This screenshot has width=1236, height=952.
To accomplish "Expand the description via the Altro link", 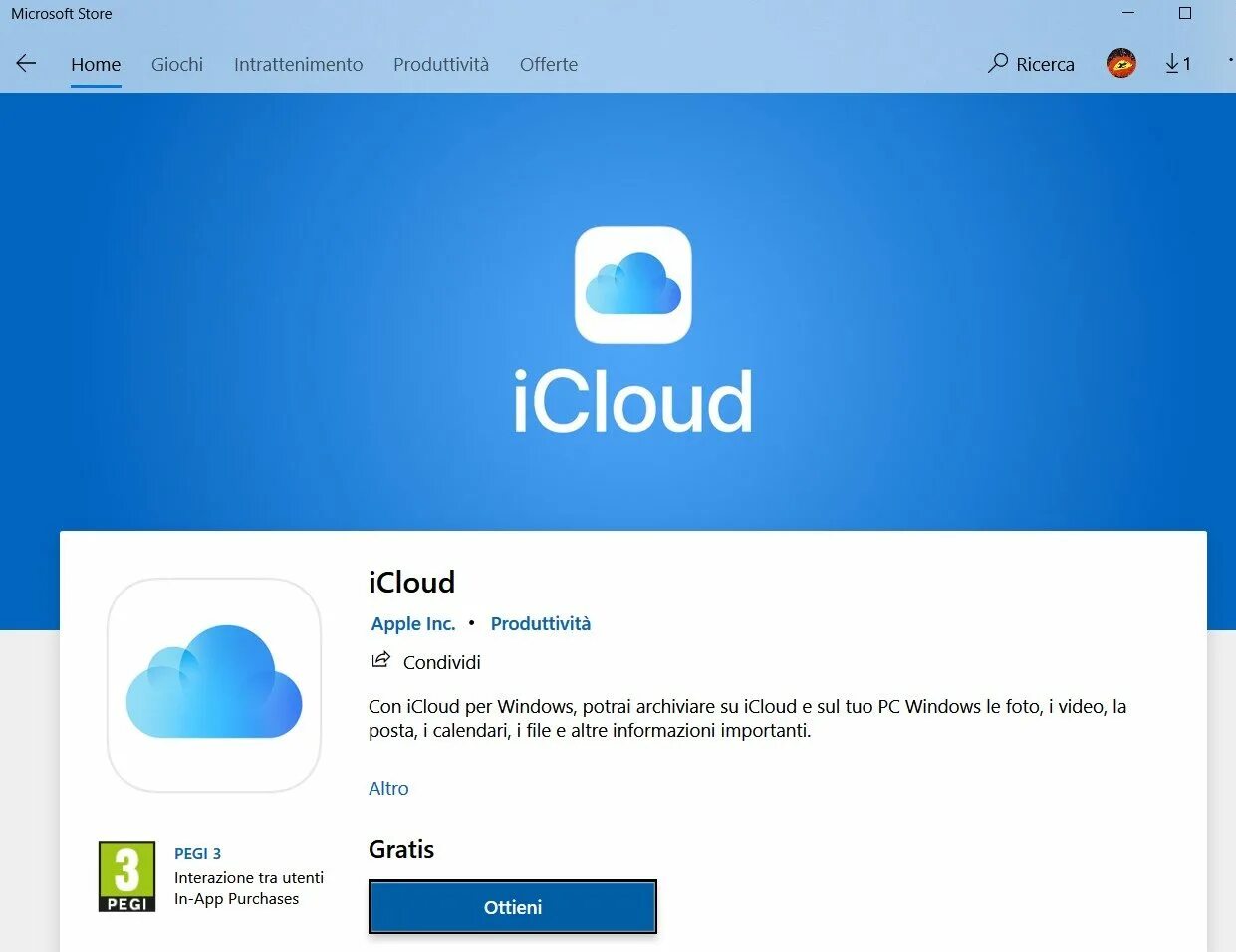I will tap(388, 788).
